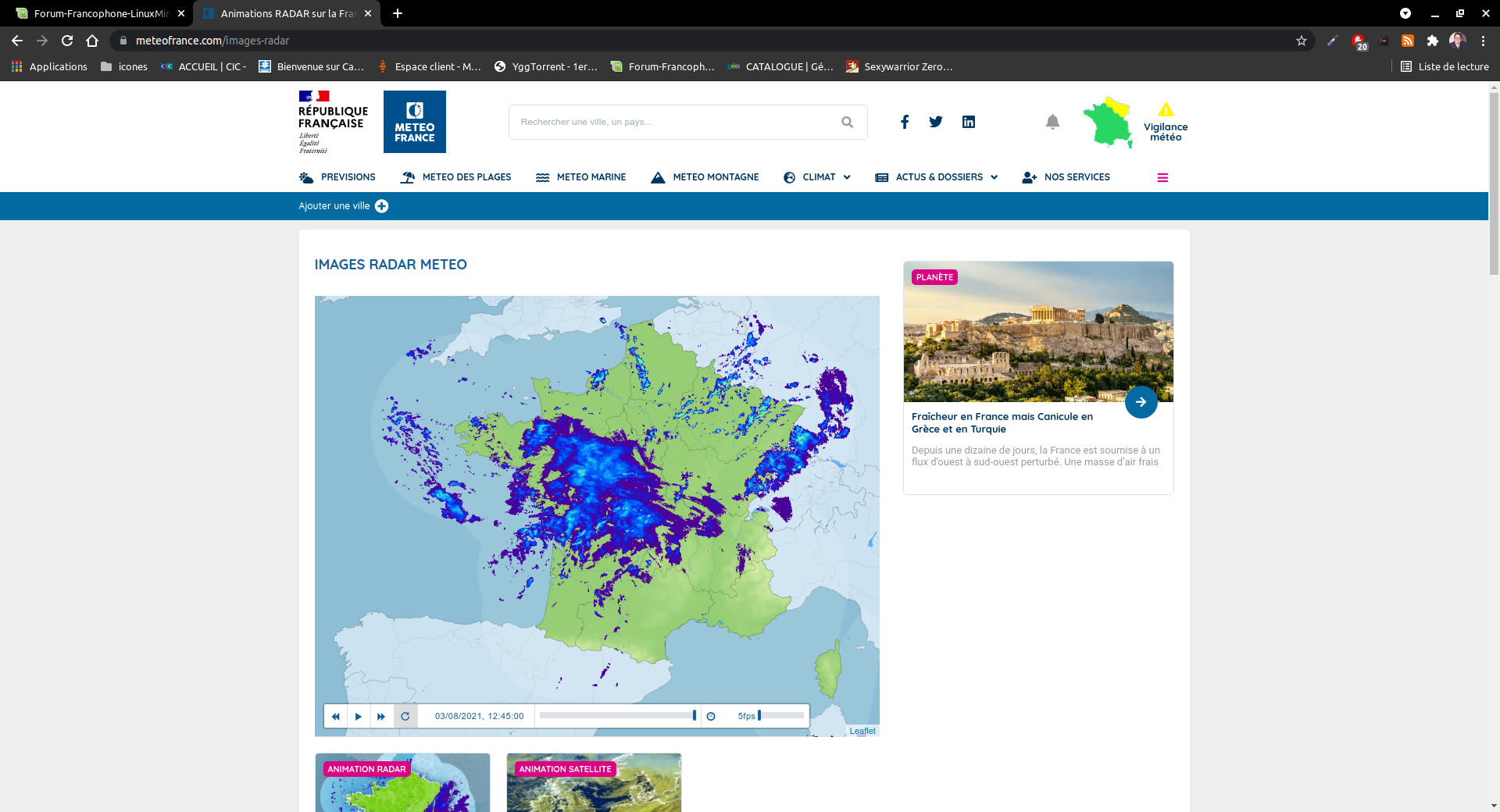Click the browser home icon
The image size is (1500, 812).
coord(92,41)
